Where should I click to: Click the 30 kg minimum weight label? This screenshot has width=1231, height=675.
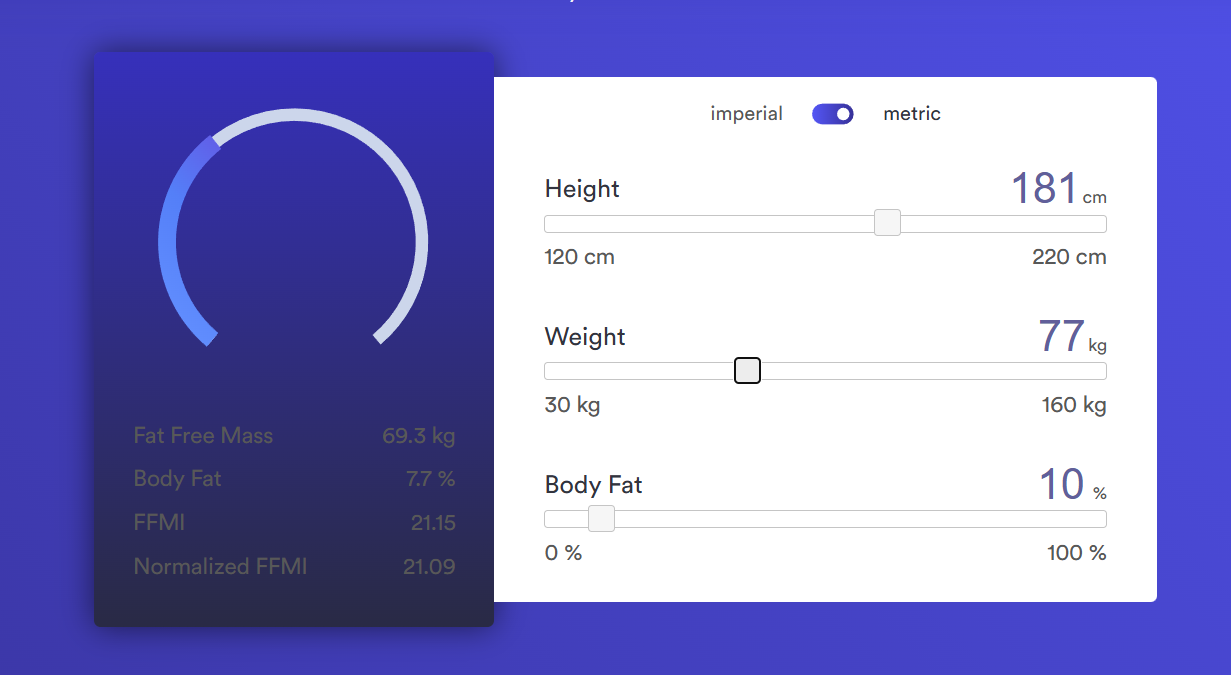(572, 405)
